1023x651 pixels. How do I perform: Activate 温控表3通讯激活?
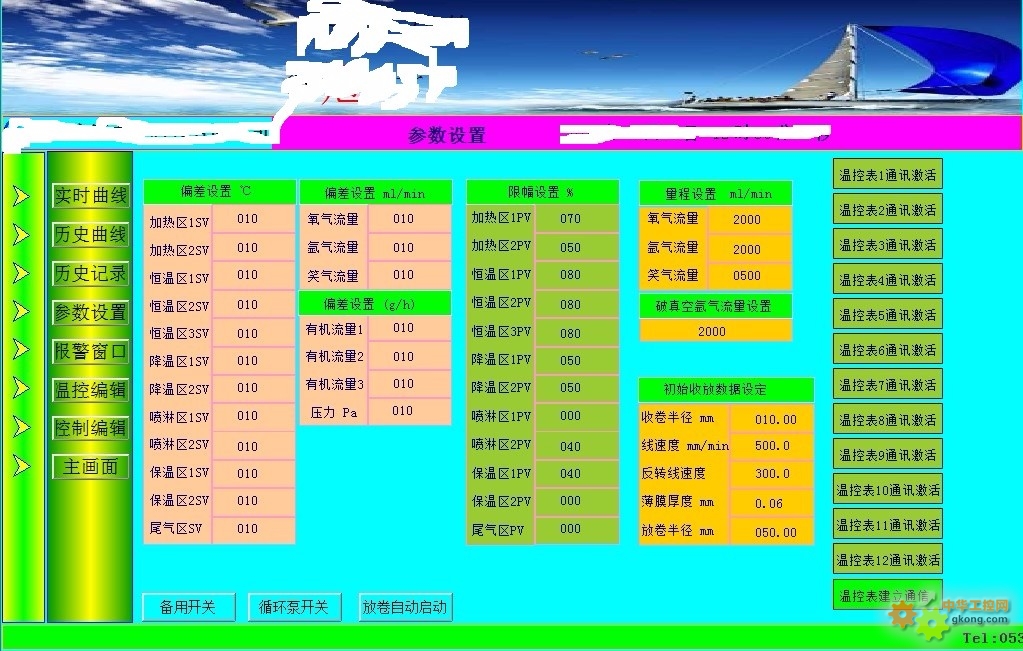pos(887,245)
